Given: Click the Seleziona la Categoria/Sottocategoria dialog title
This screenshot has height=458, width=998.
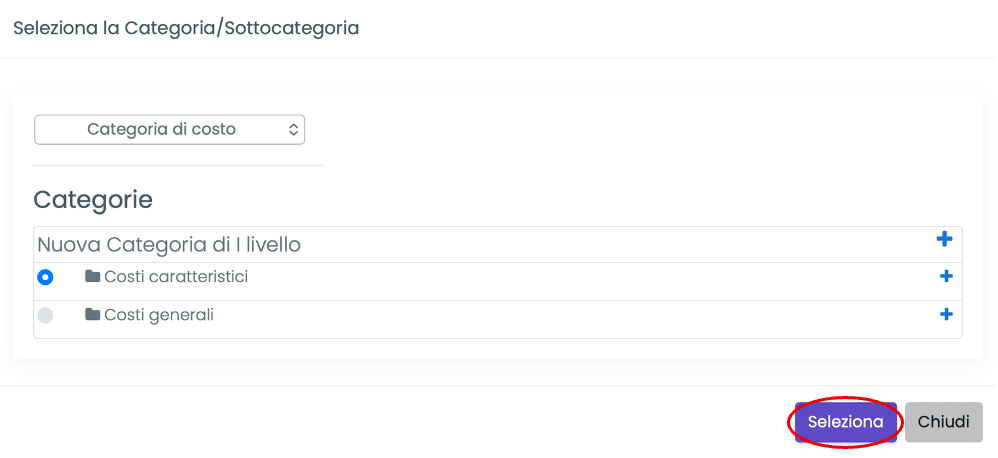Looking at the screenshot, I should [x=186, y=28].
